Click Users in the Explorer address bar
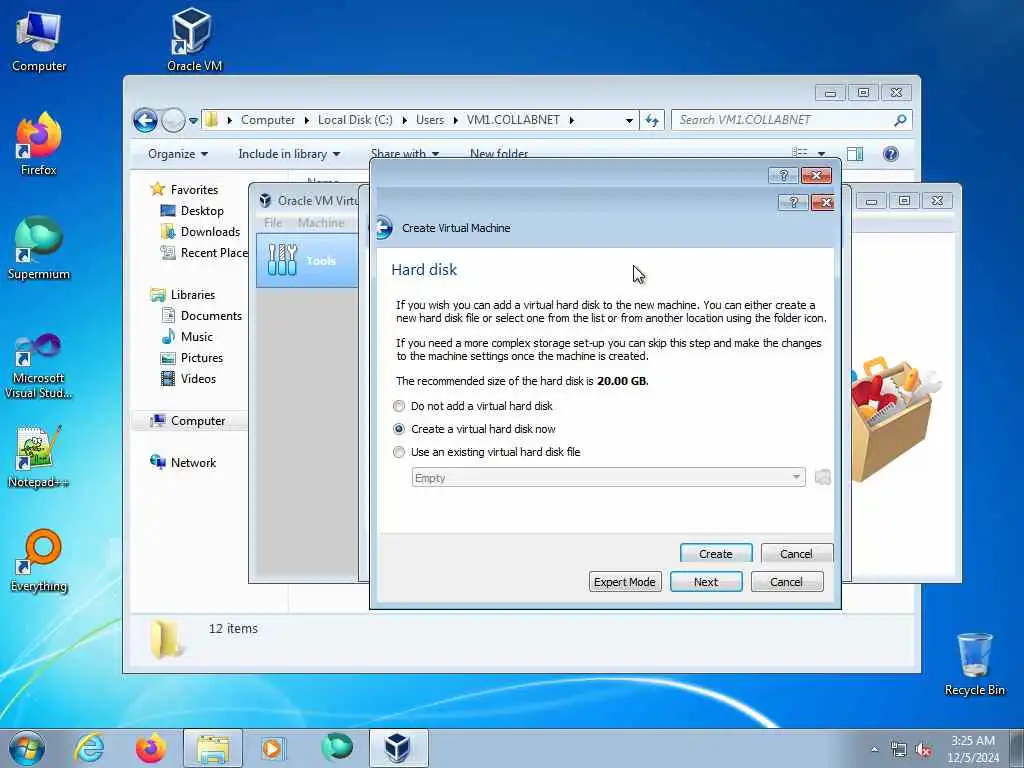Screen dimensions: 1024x768 pyautogui.click(x=430, y=120)
